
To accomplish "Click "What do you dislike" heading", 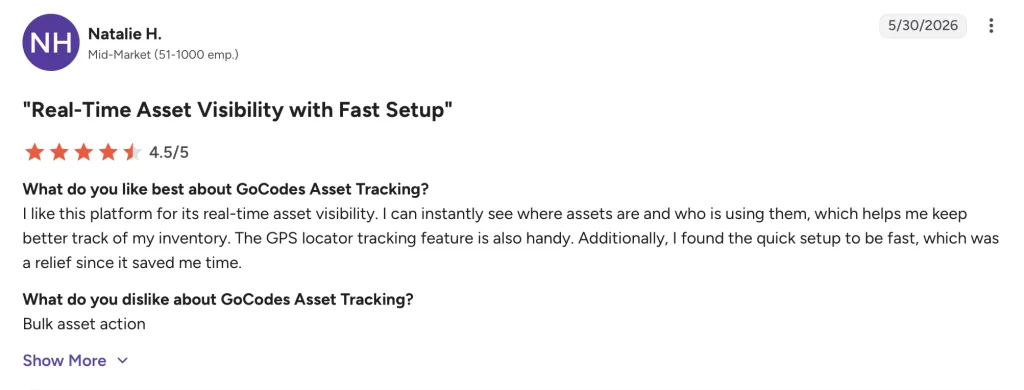I will point(218,300).
